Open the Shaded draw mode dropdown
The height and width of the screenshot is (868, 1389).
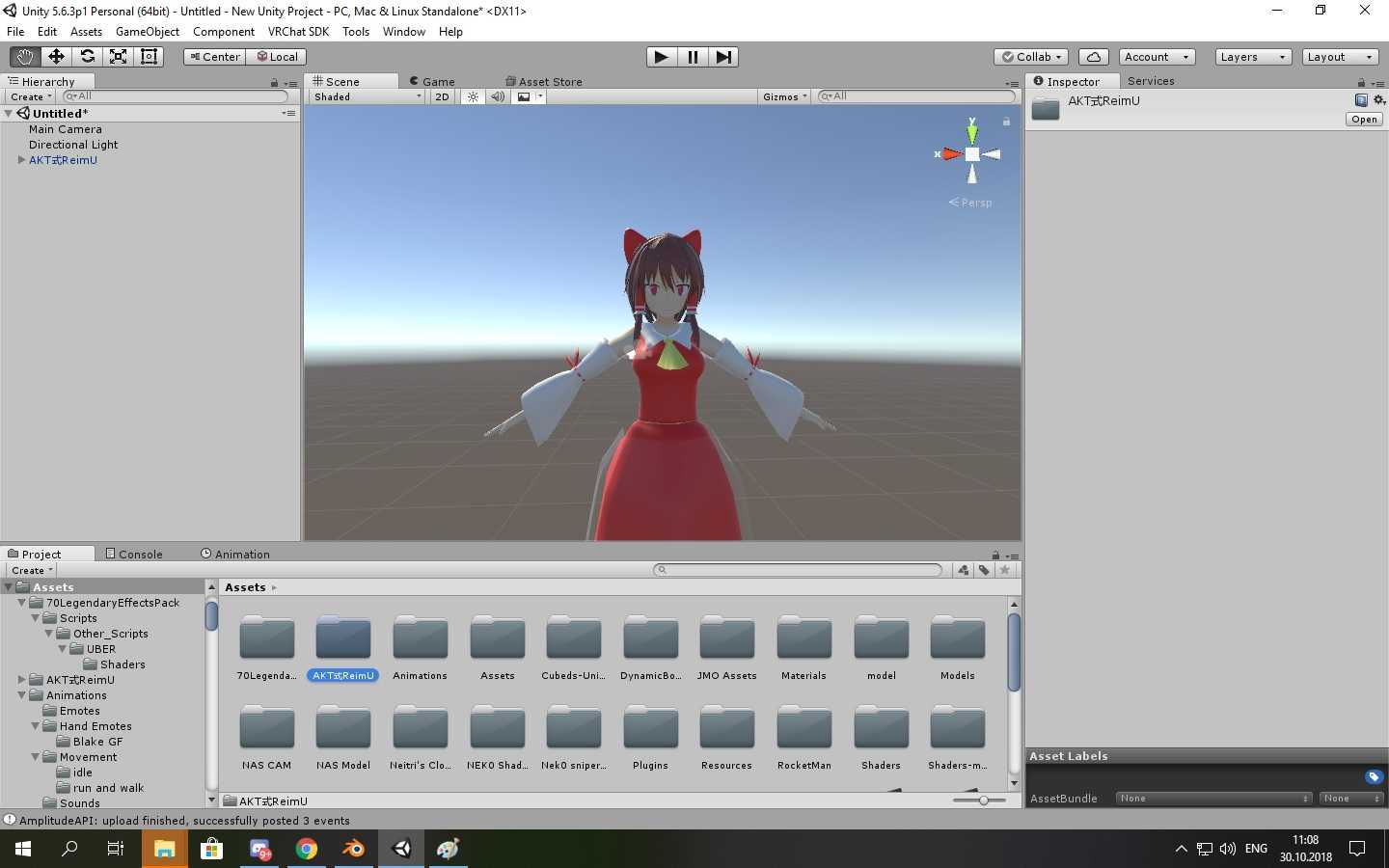[367, 96]
